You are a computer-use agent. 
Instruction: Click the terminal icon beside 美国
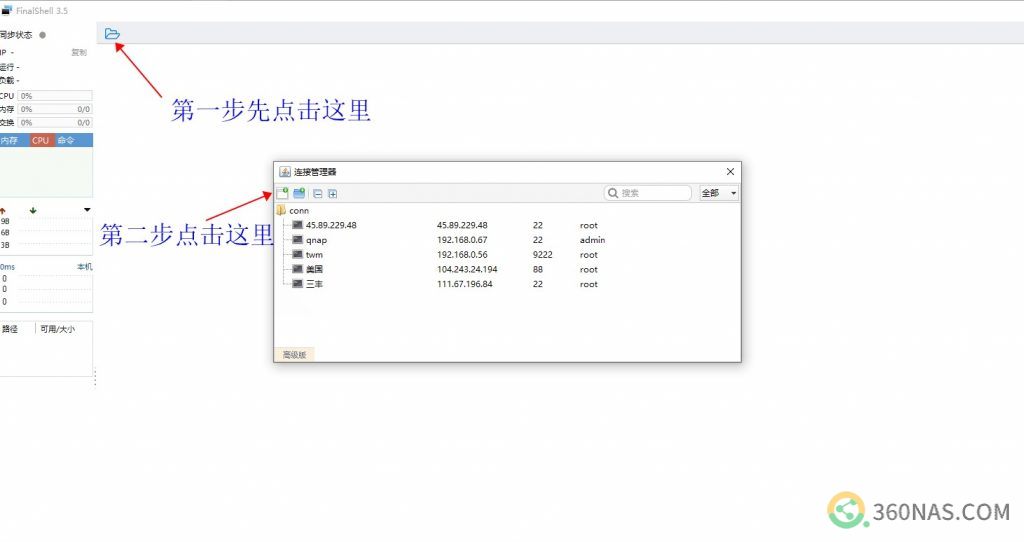pyautogui.click(x=298, y=269)
